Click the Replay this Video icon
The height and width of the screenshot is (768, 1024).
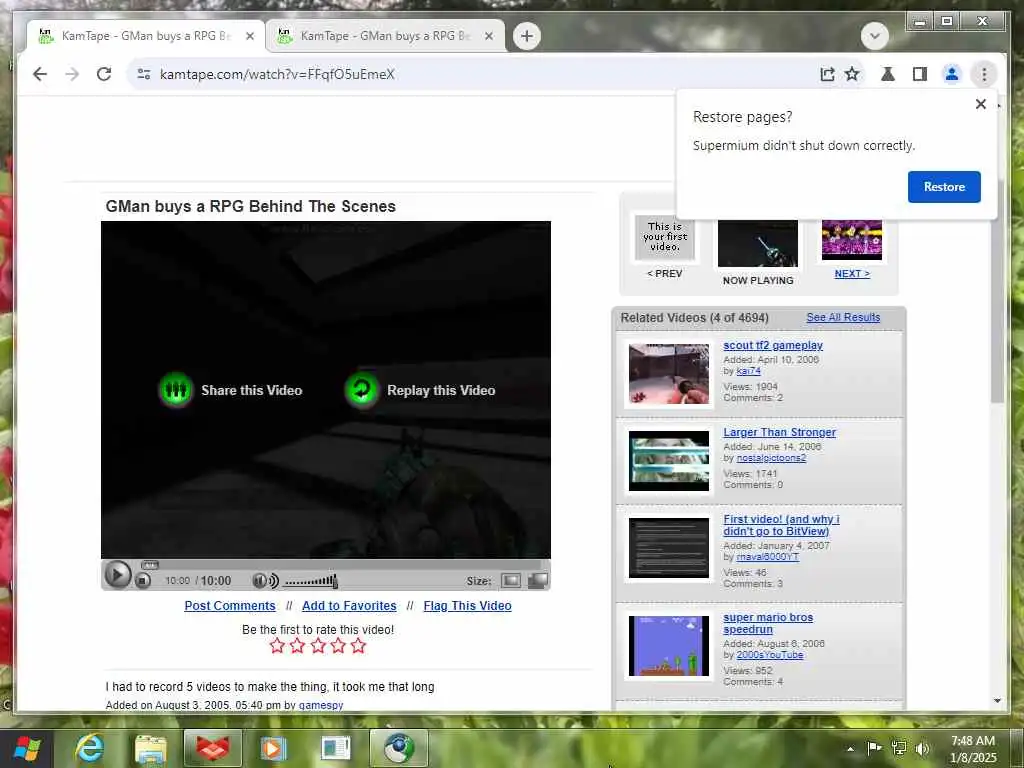tap(362, 390)
